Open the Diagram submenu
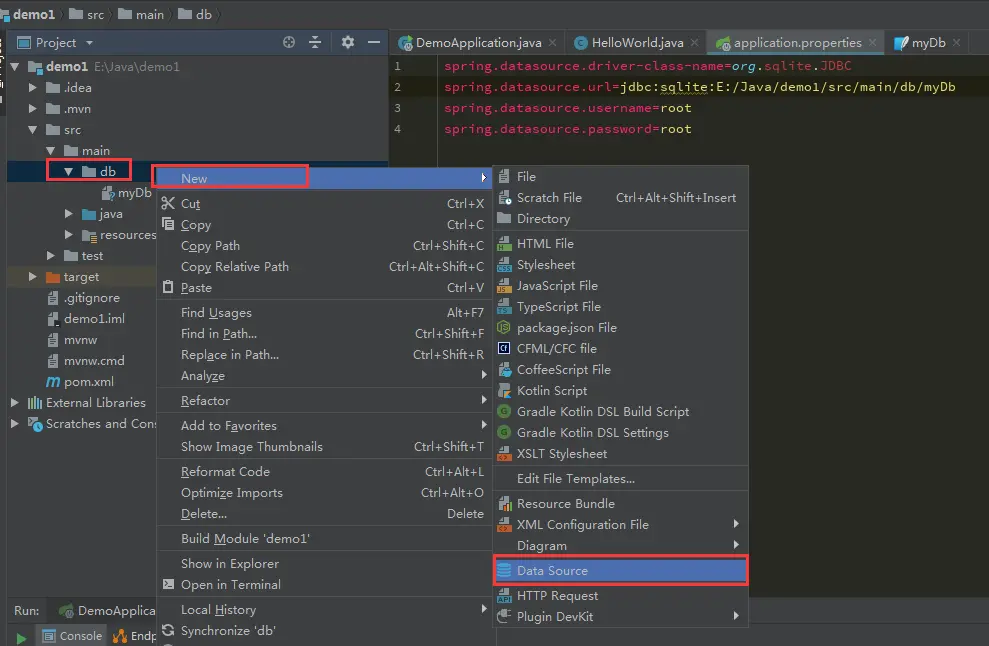 point(621,546)
